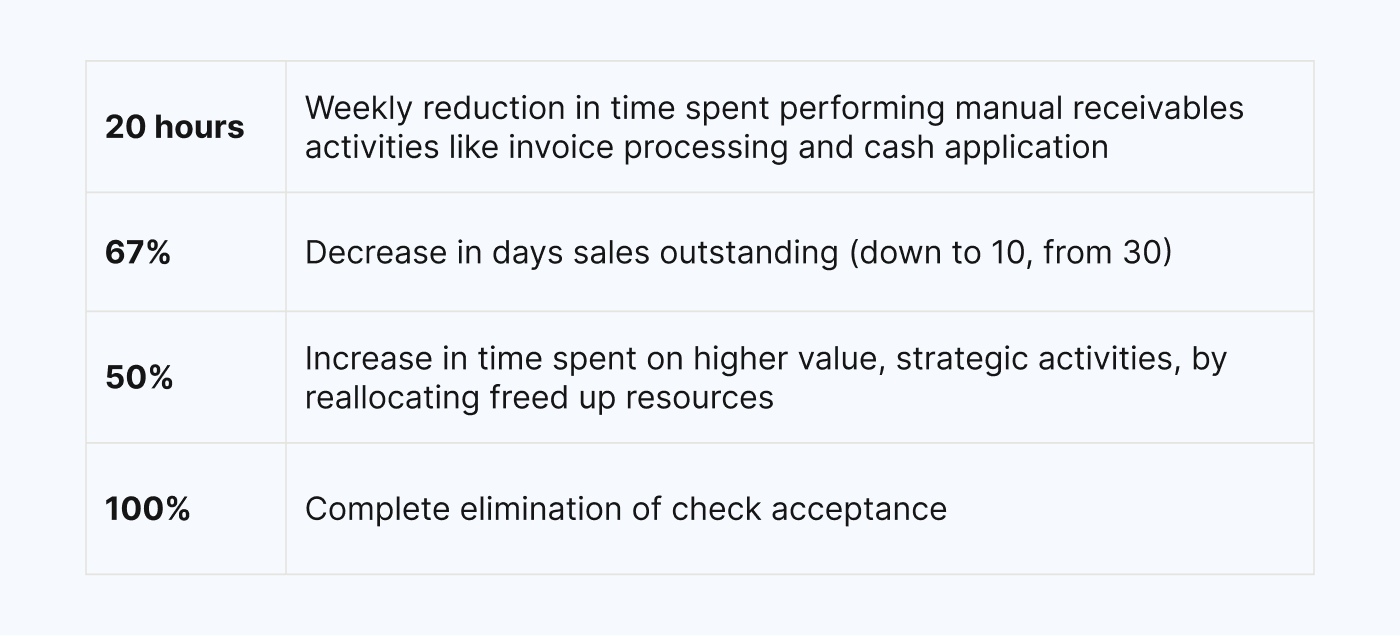Click the phrase "reallocating freed up resources"
1400x636 pixels.
539,398
